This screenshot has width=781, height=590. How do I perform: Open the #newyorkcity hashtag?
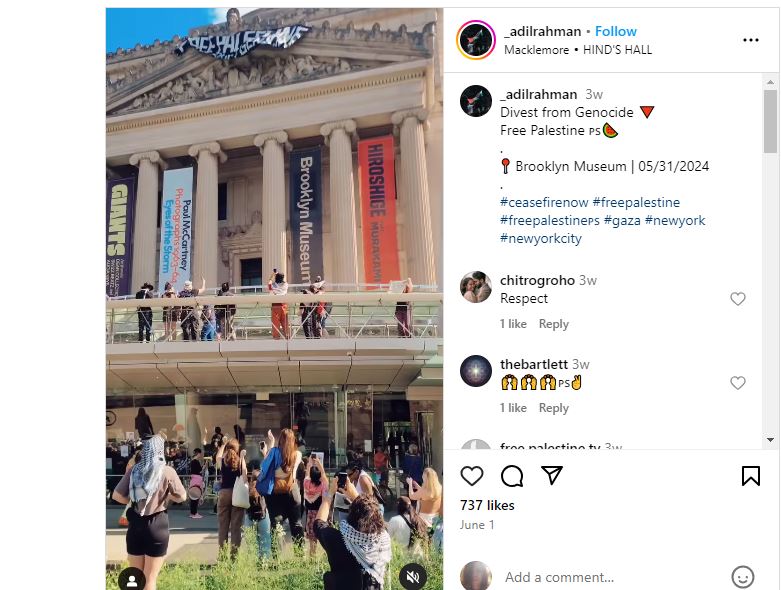point(541,238)
